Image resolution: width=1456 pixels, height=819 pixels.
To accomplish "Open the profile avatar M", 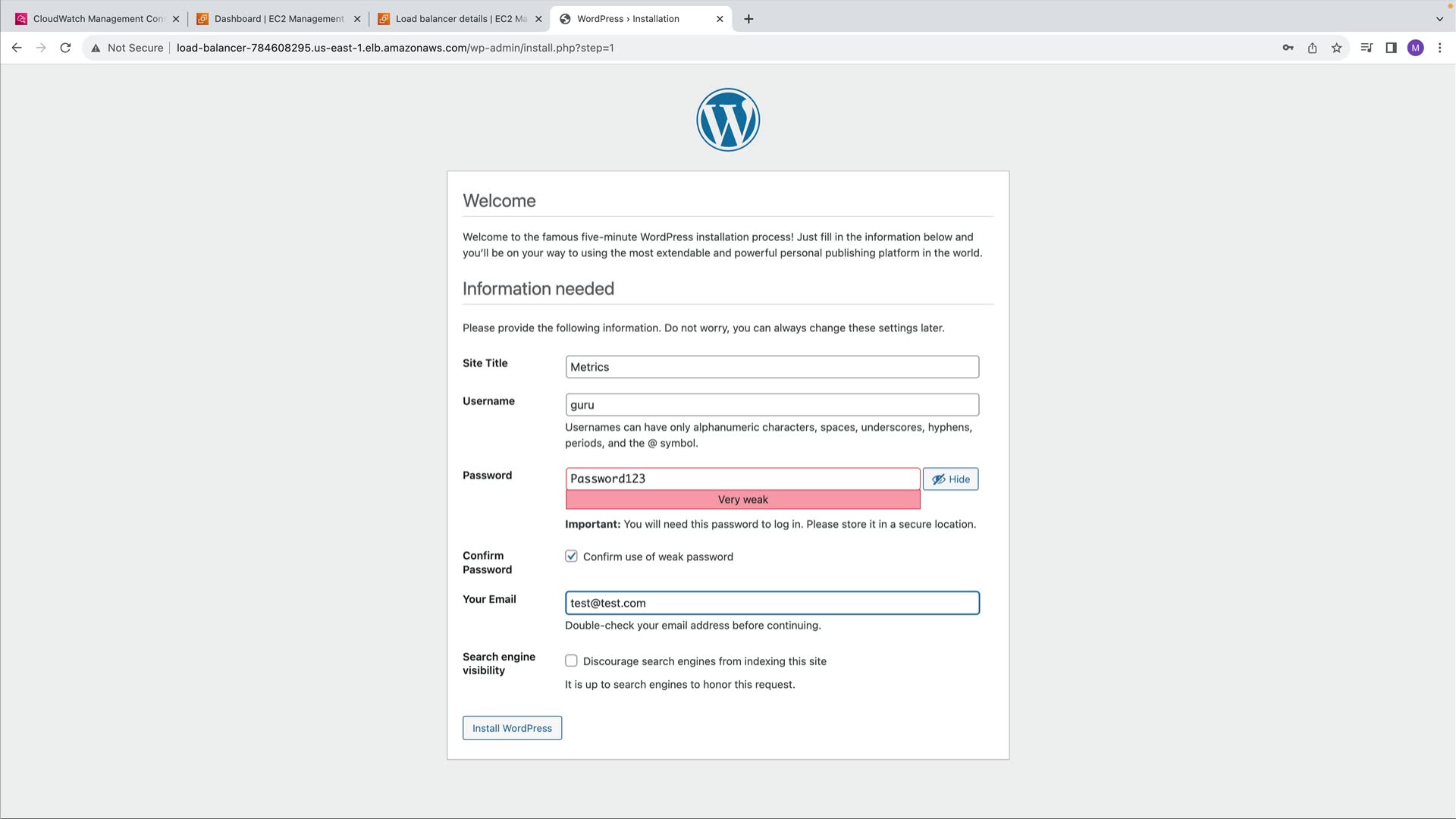I will (1415, 48).
